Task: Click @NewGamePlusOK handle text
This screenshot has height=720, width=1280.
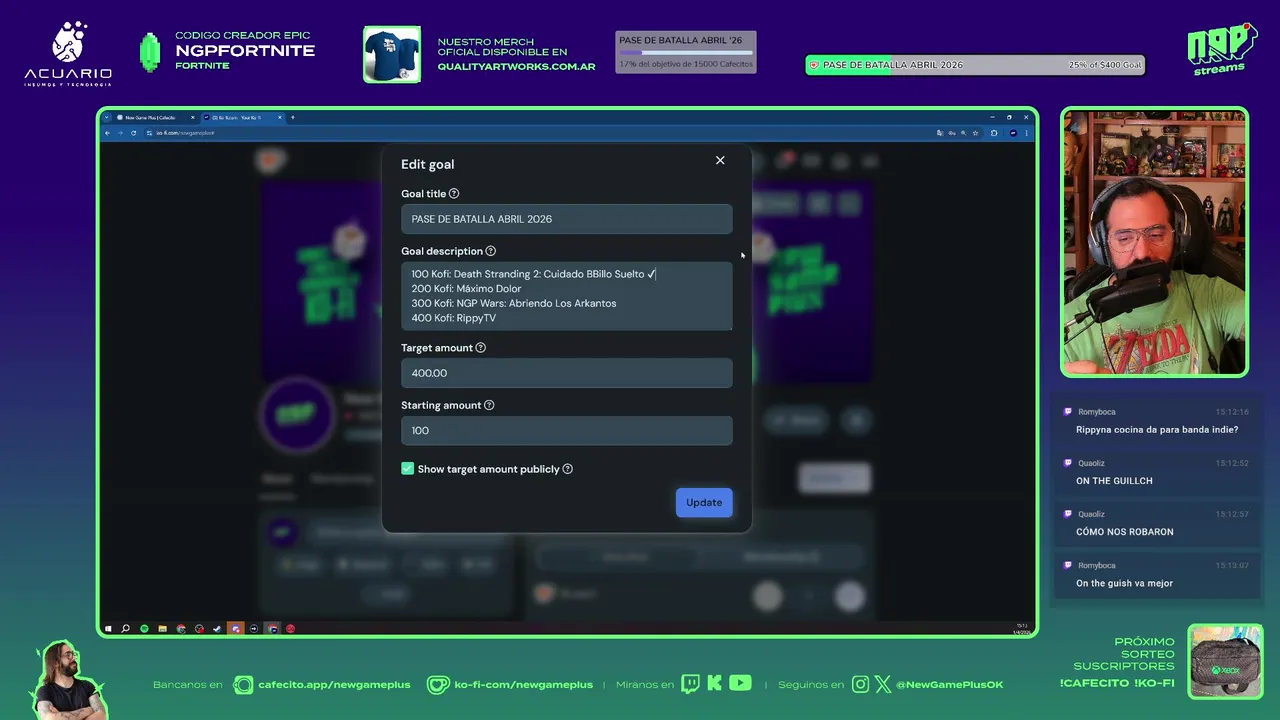Action: pos(950,685)
